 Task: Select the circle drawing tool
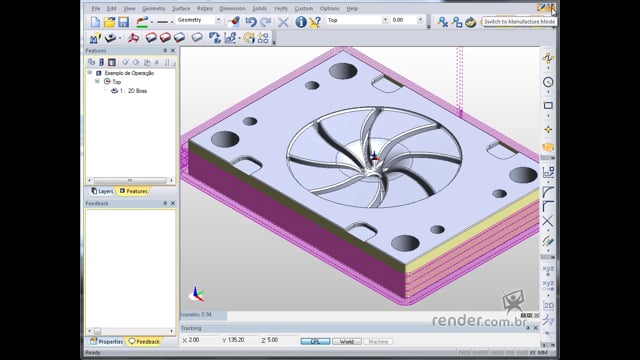point(548,82)
